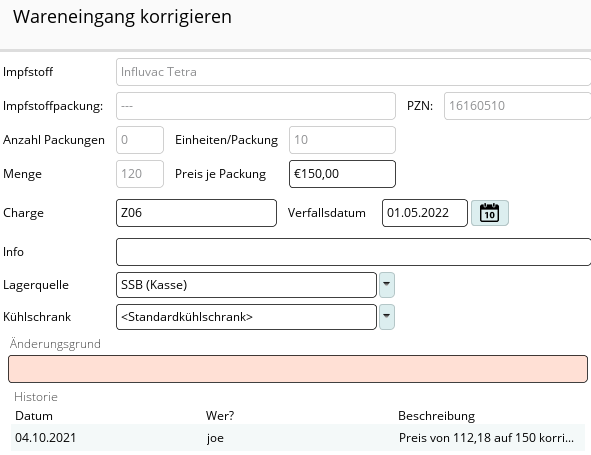Select the history row dated 04.10.2021
The width and height of the screenshot is (591, 455).
298,438
